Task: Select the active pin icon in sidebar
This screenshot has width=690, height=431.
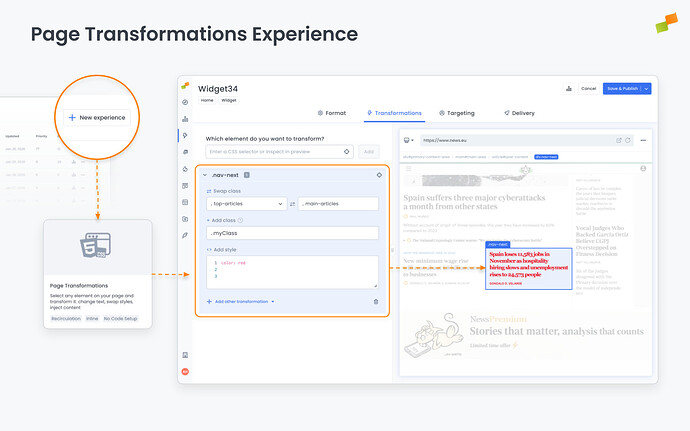Action: tap(185, 136)
